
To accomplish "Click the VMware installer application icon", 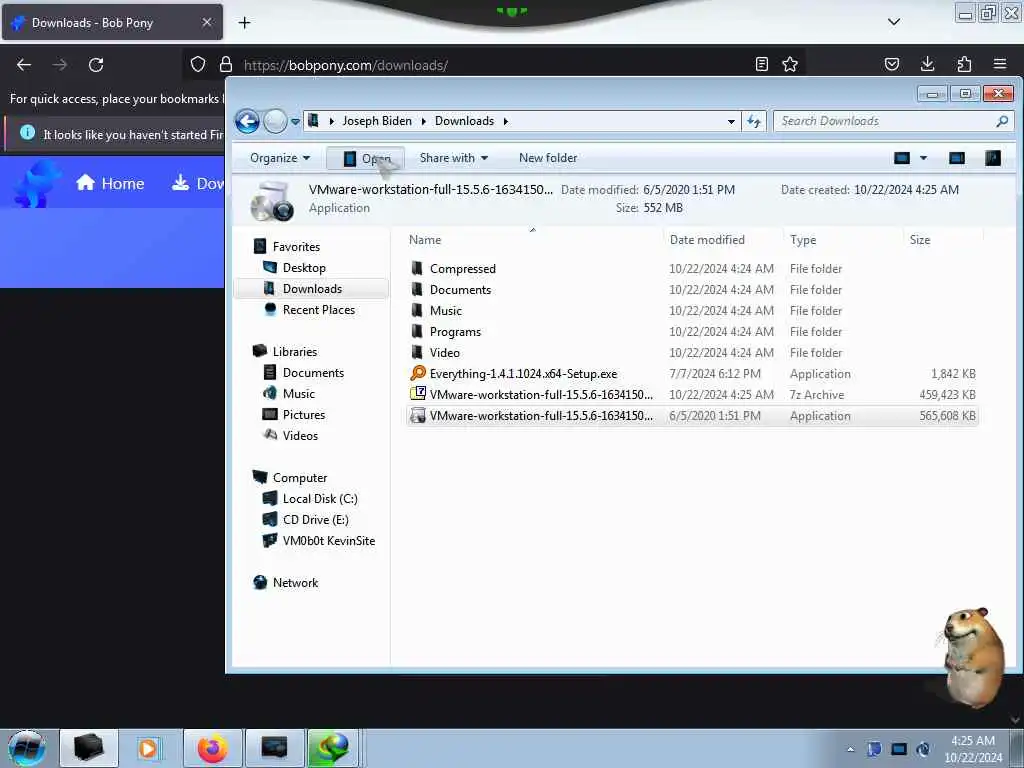I will coord(417,415).
